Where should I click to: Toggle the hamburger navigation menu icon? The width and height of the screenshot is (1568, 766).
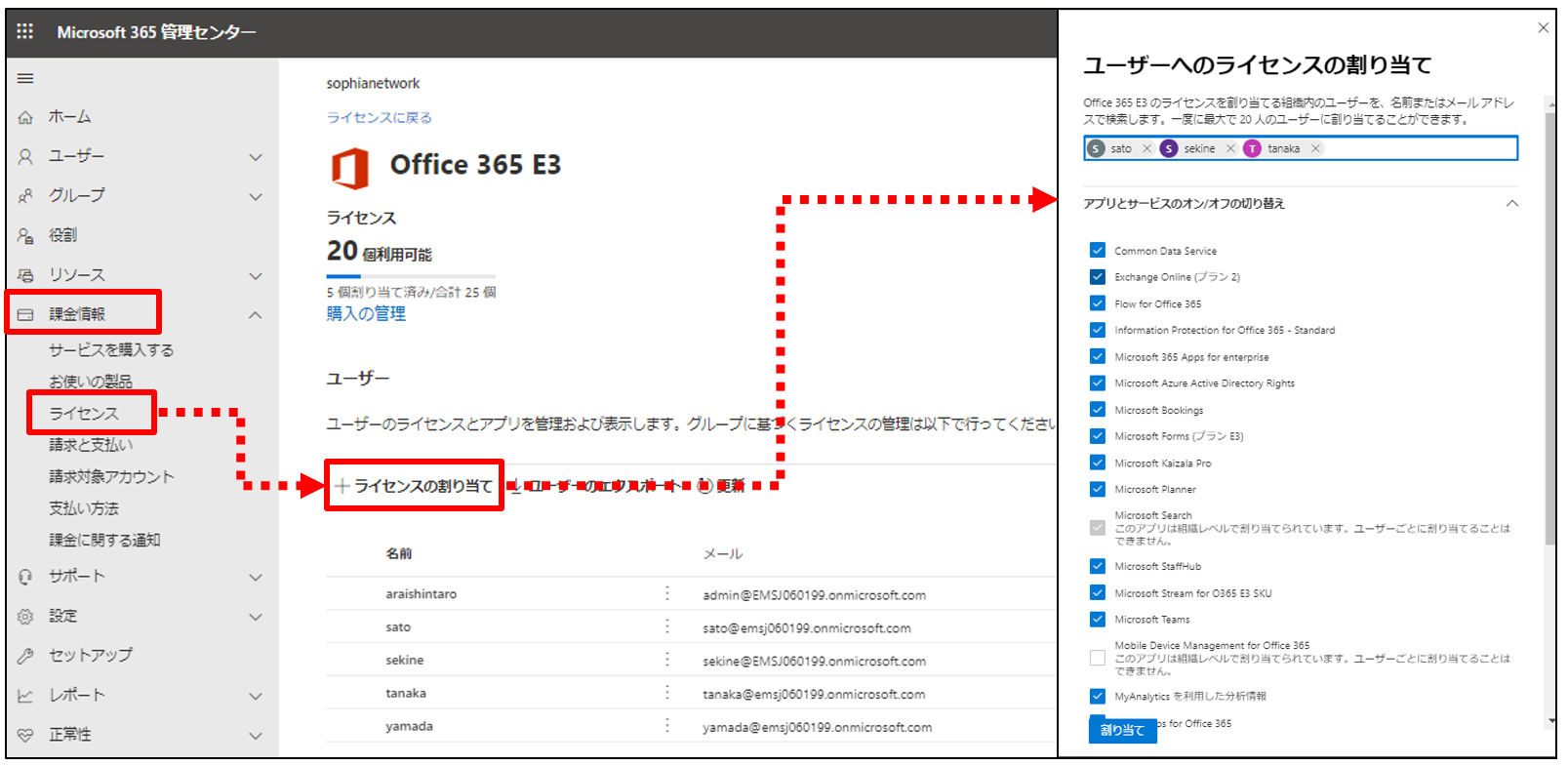[x=25, y=78]
